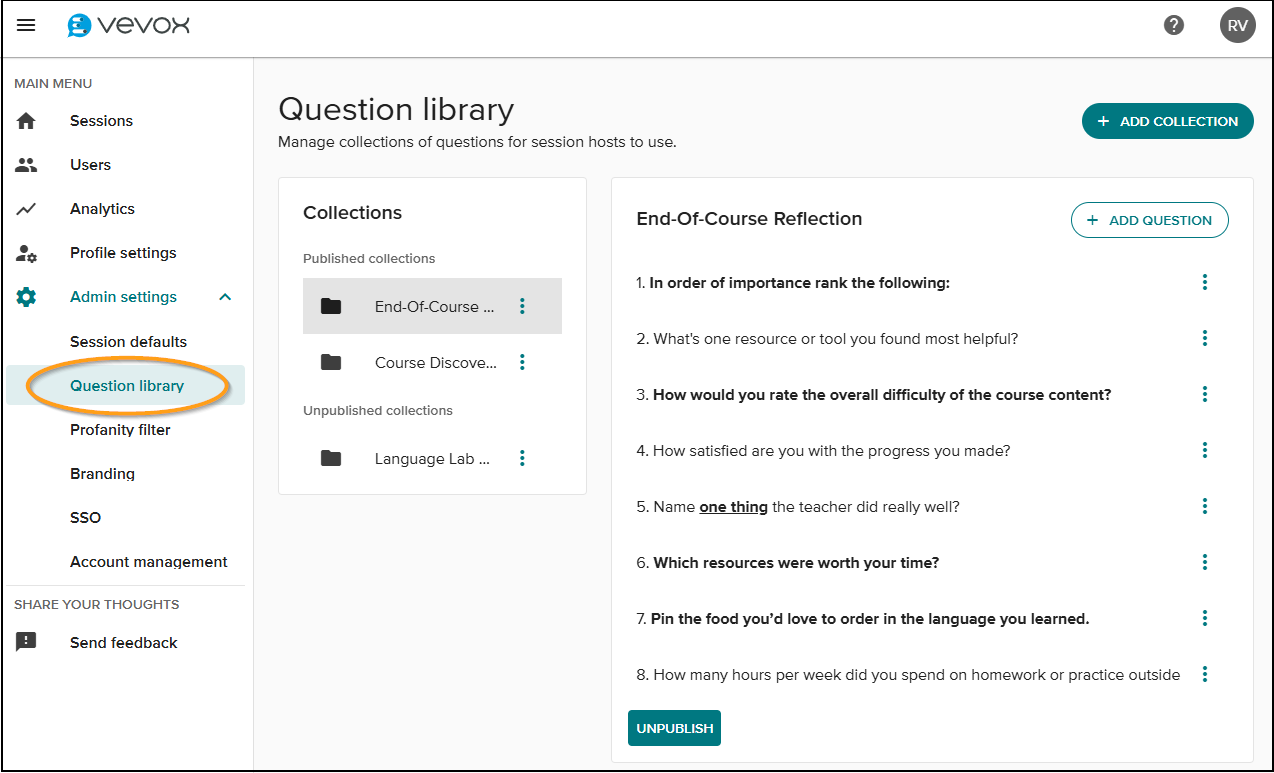Click the Course Discovery collection folder icon
1274x773 pixels.
(x=331, y=362)
